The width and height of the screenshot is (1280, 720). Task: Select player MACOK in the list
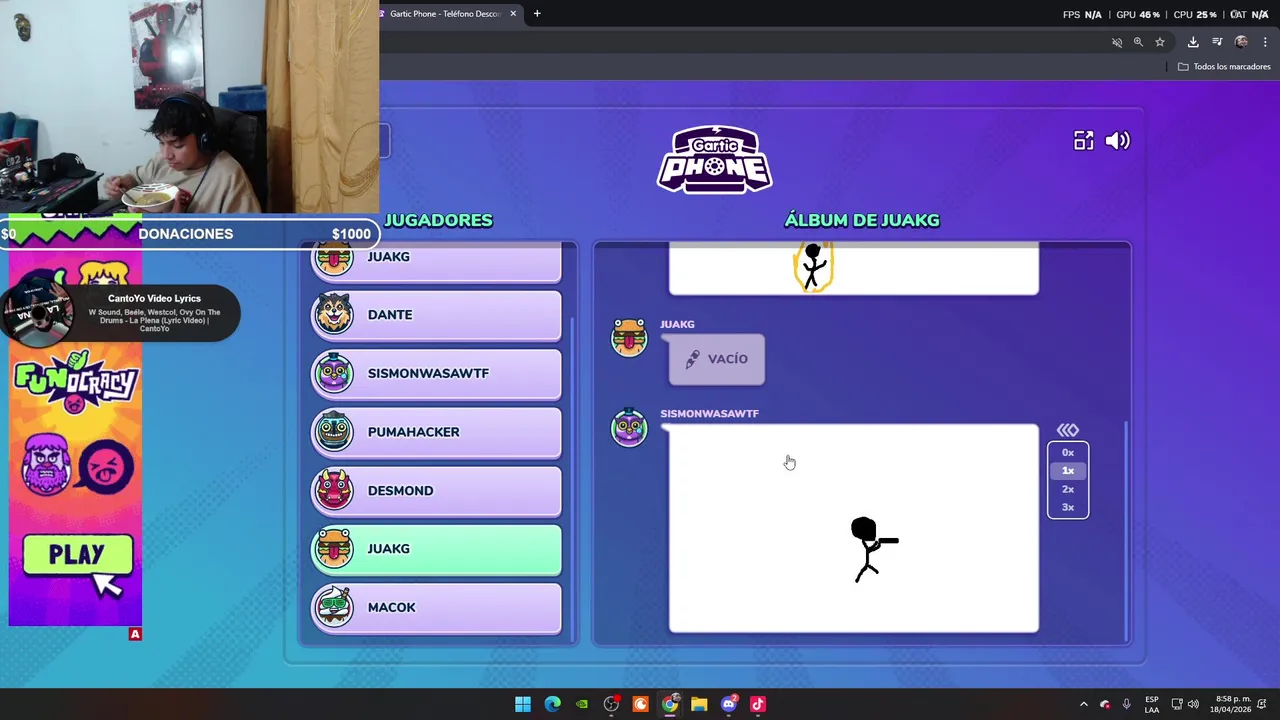437,608
